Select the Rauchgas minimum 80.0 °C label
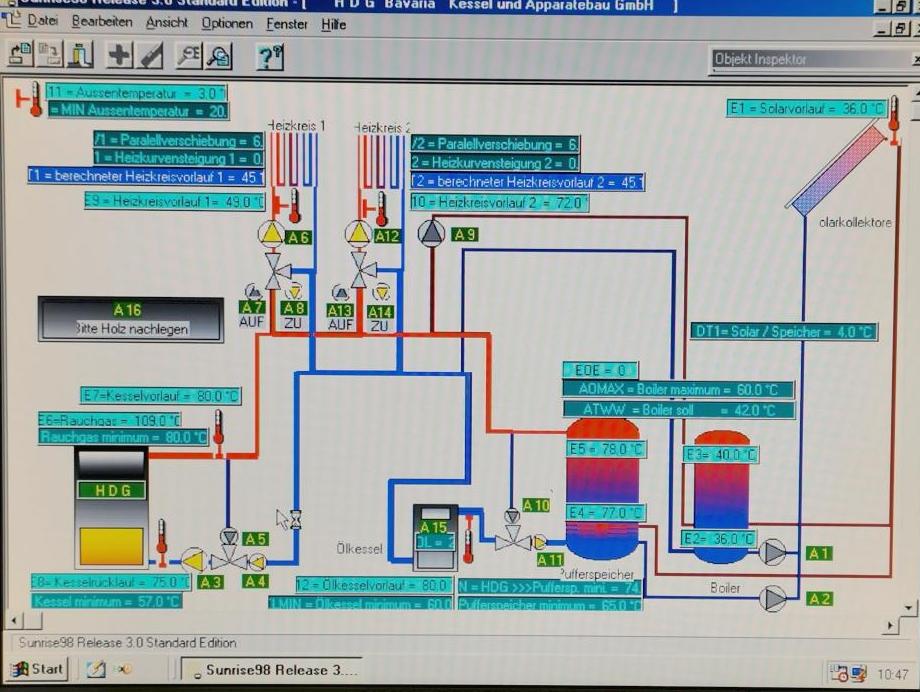The image size is (920, 692). pyautogui.click(x=124, y=437)
